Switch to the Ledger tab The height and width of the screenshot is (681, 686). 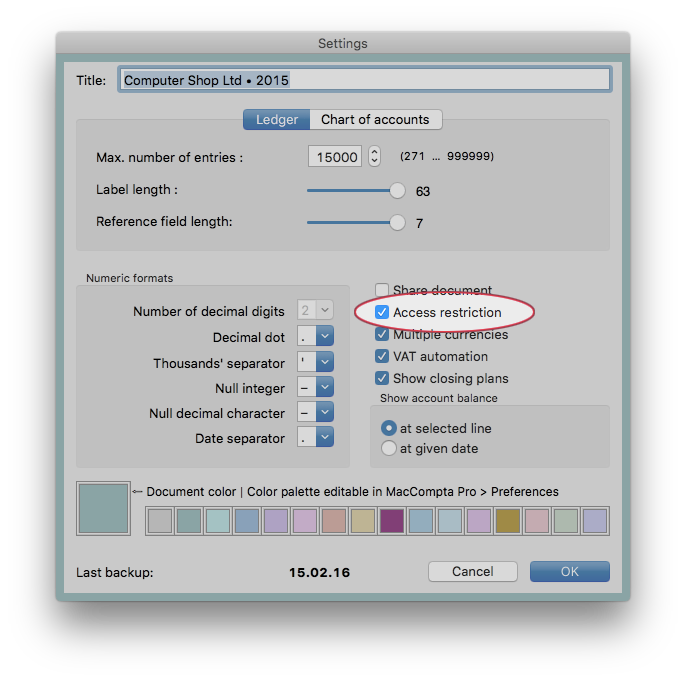tap(276, 119)
